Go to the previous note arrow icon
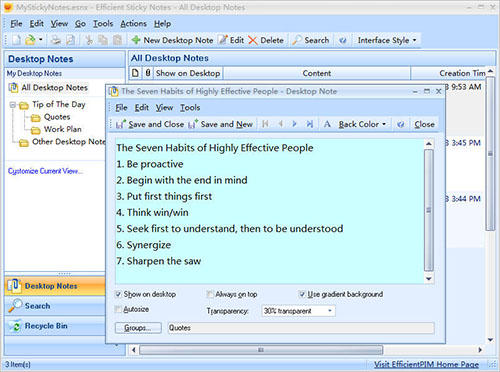The image size is (500, 372). click(x=280, y=124)
